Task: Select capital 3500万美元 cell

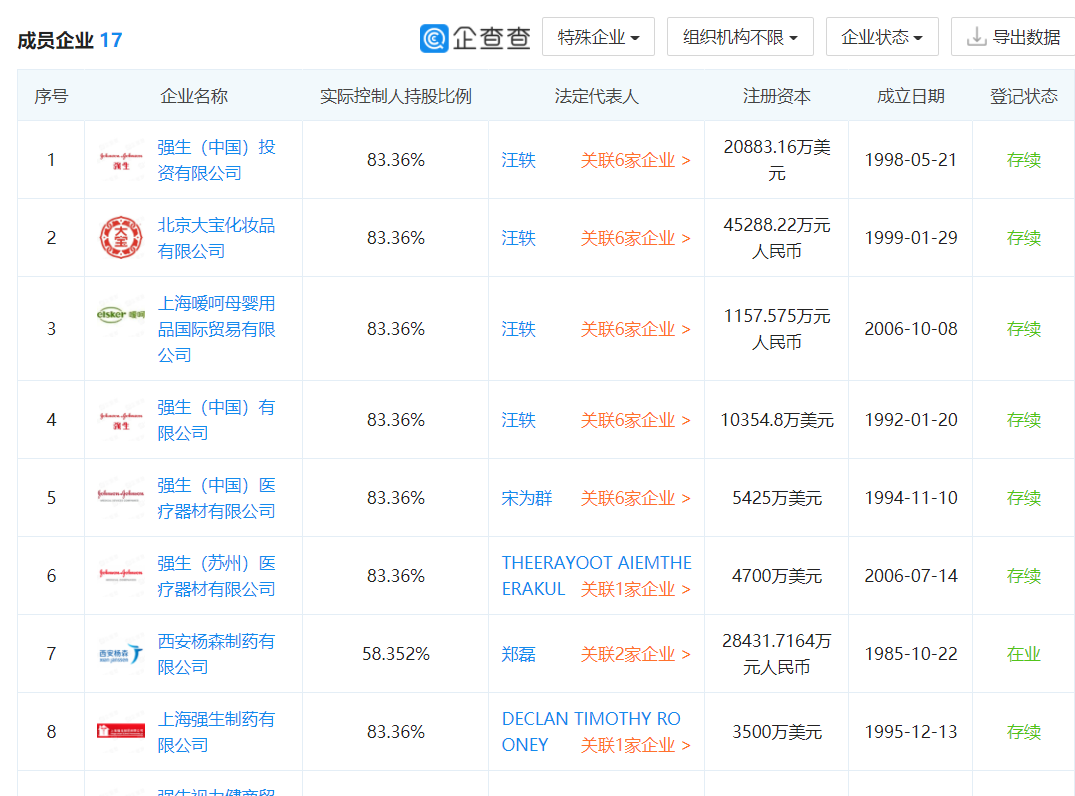Action: pos(777,732)
